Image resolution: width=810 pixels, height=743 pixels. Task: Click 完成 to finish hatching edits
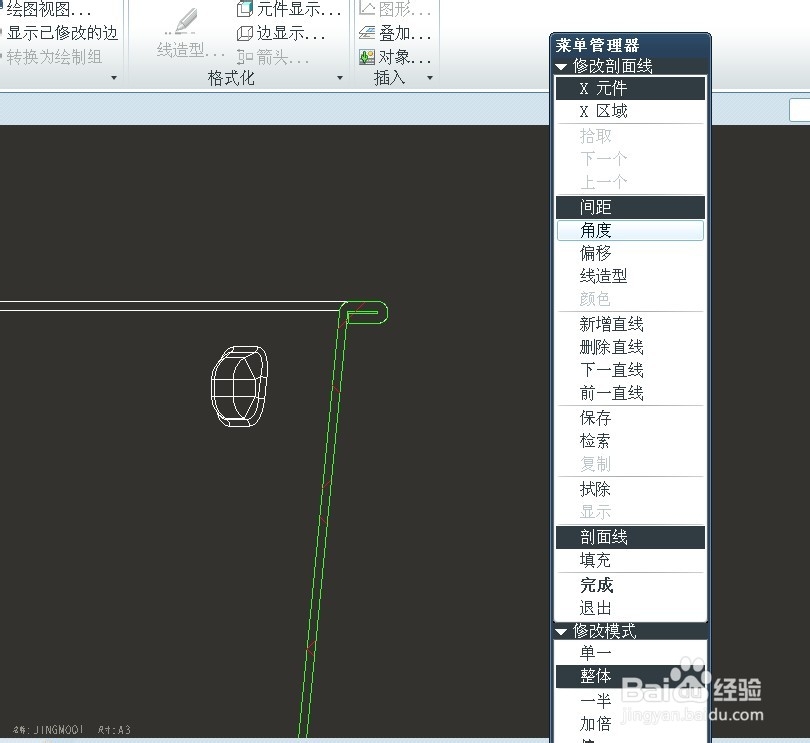(595, 584)
